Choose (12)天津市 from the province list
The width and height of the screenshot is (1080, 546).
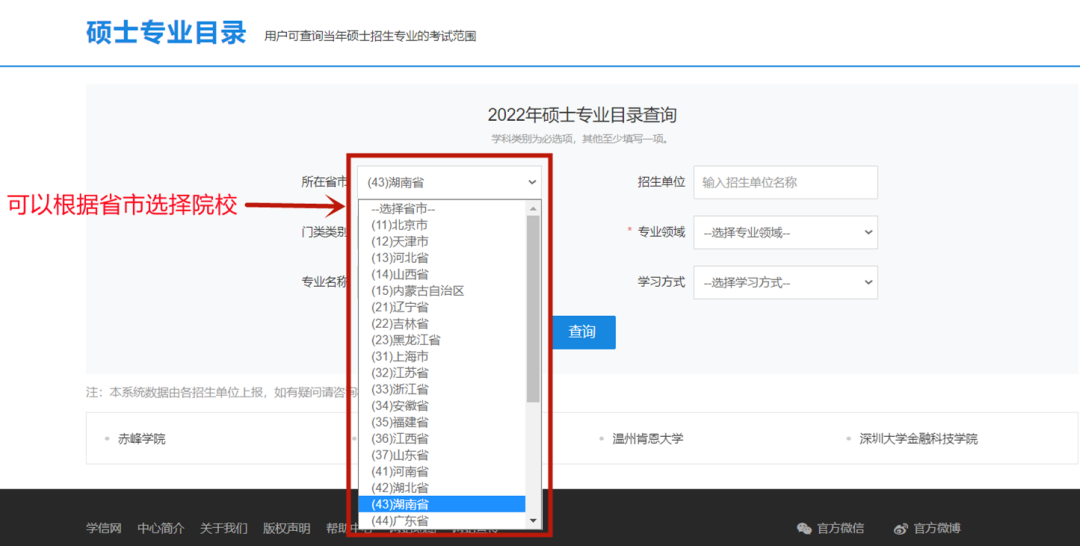(x=442, y=242)
